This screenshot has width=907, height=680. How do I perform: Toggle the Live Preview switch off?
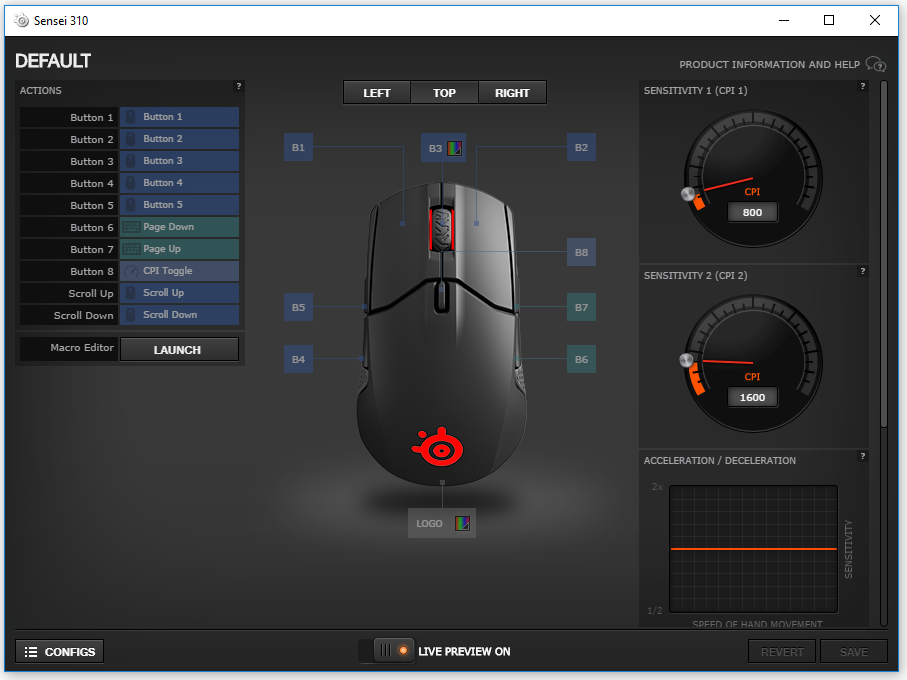[x=393, y=651]
